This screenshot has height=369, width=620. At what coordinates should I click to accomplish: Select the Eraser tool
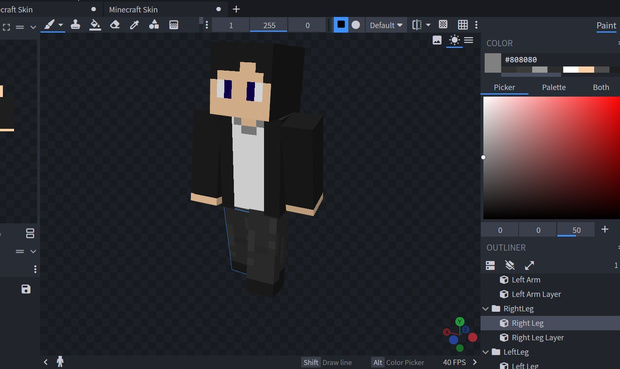(115, 25)
